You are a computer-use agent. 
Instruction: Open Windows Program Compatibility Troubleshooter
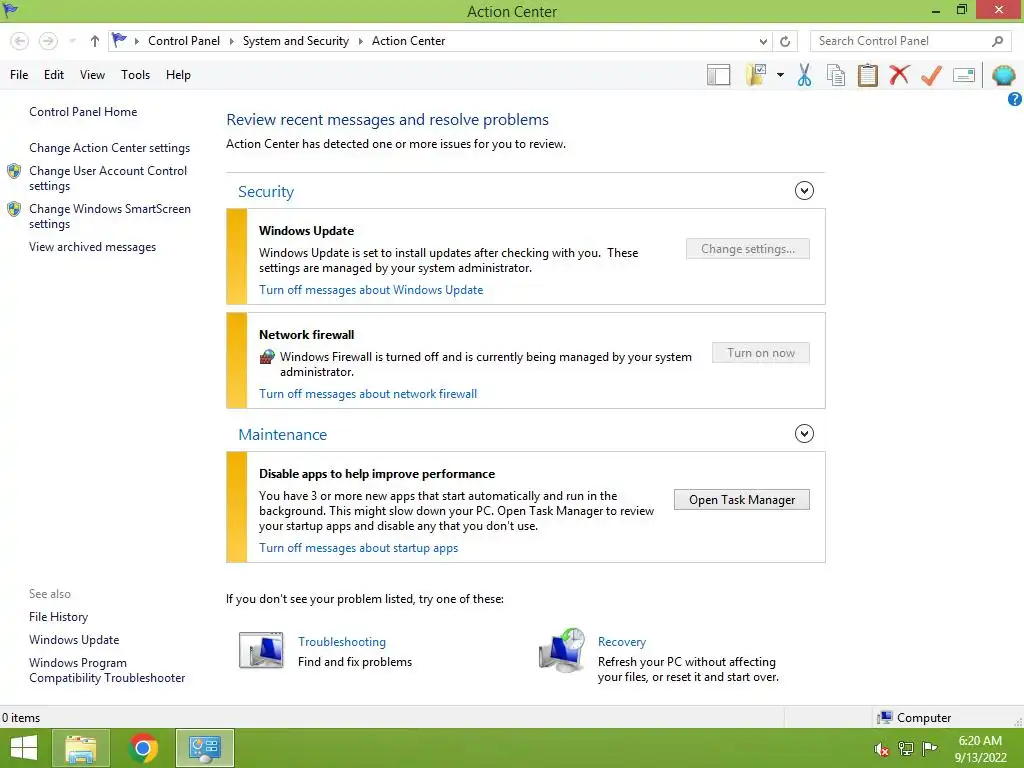pyautogui.click(x=107, y=670)
